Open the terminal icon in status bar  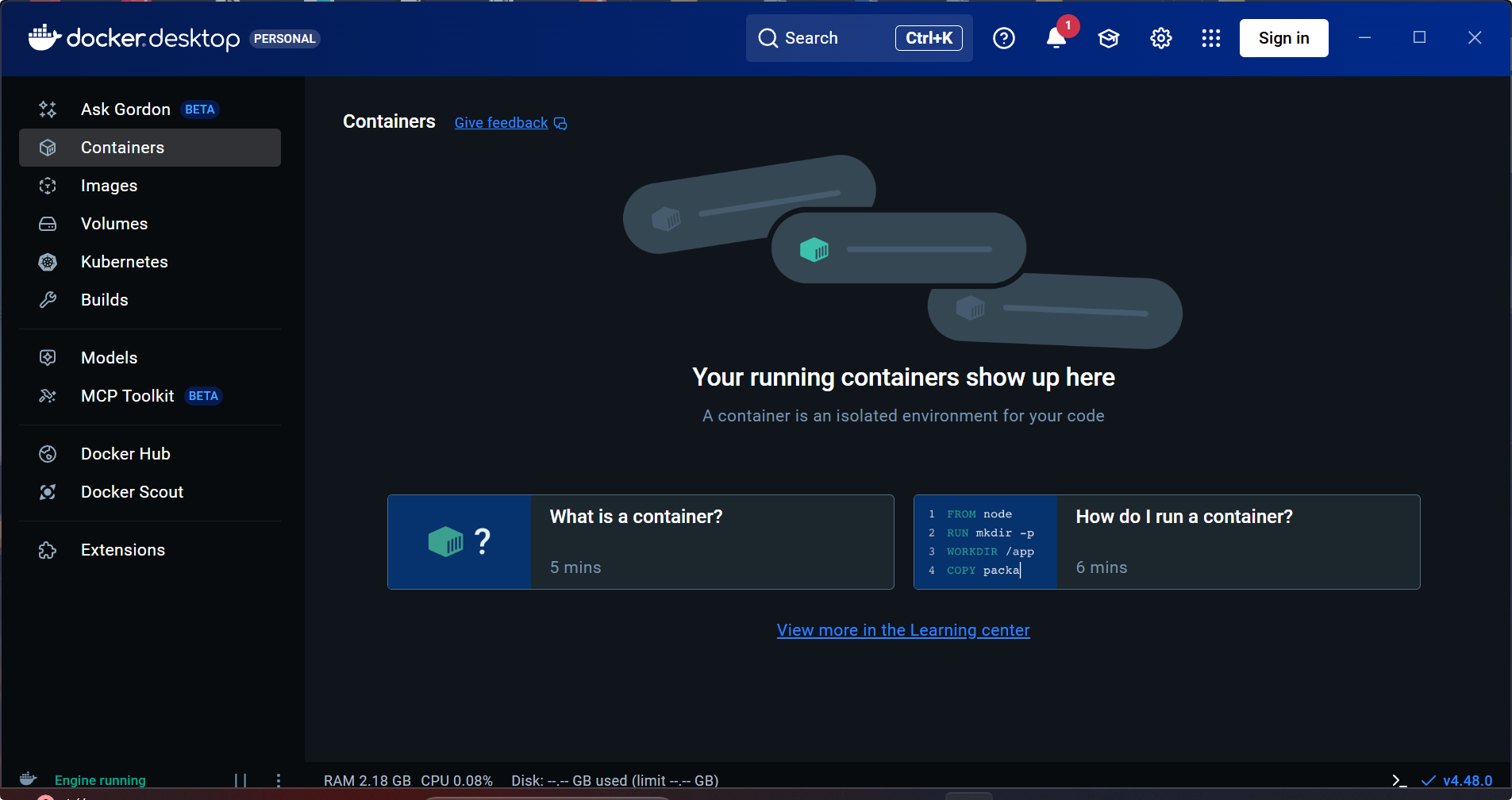coord(1399,781)
